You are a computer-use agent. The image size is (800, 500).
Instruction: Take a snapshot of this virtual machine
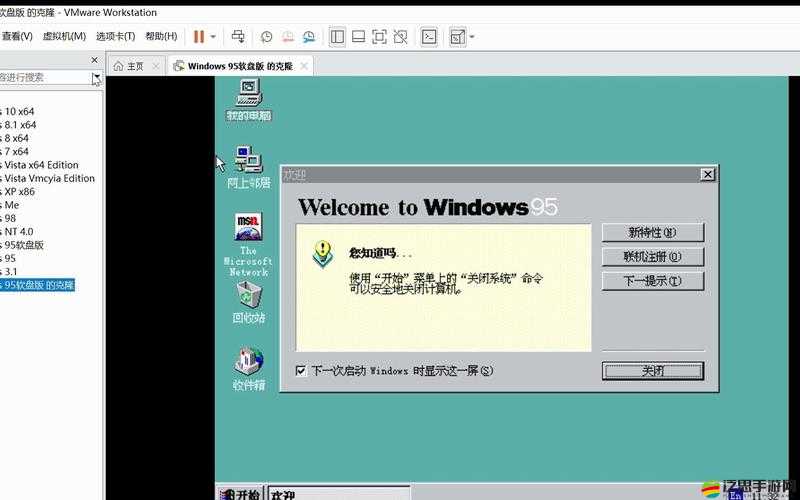[266, 37]
